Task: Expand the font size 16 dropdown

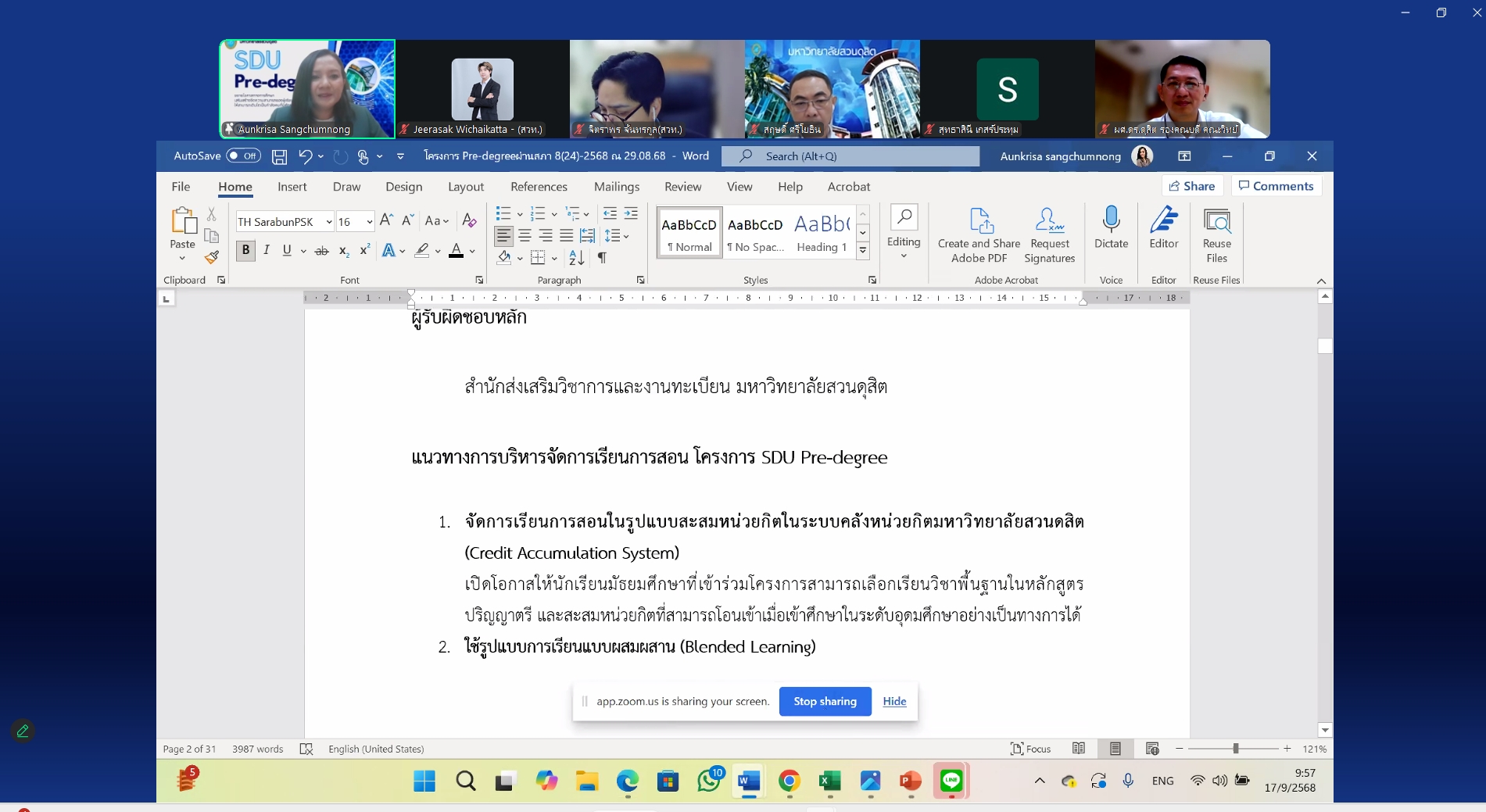Action: (x=370, y=222)
